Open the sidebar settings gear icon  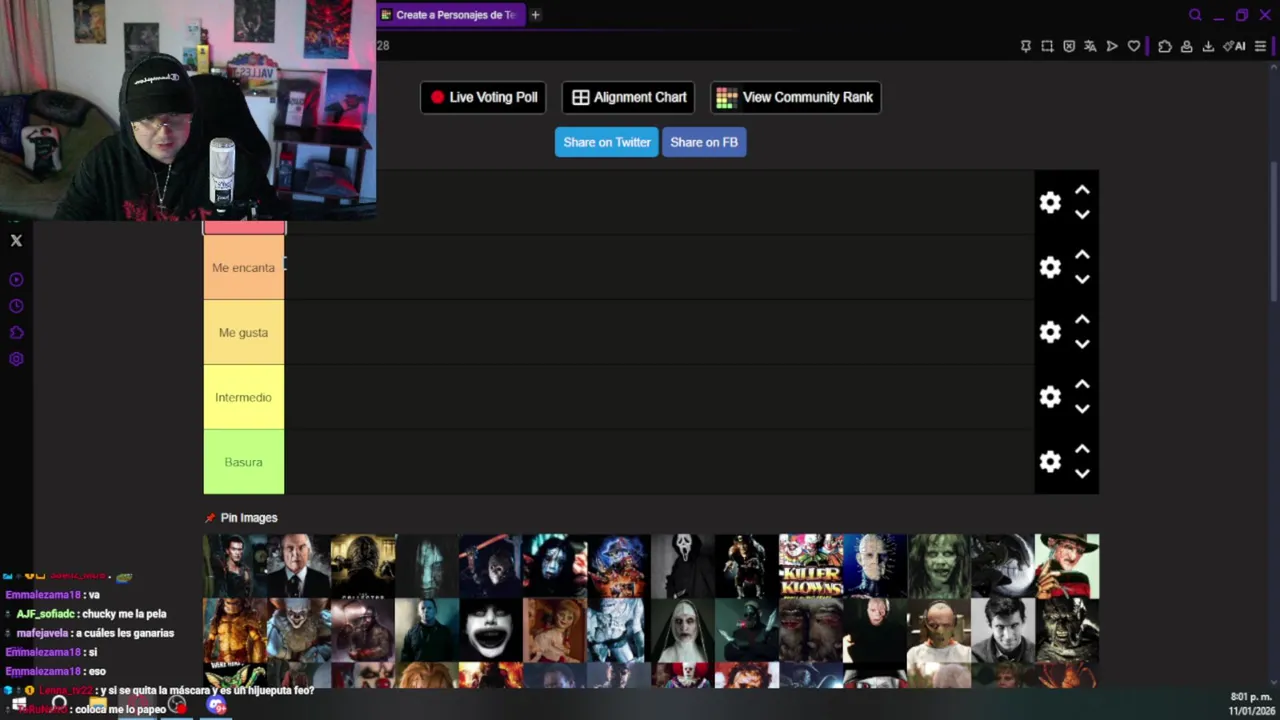click(16, 359)
